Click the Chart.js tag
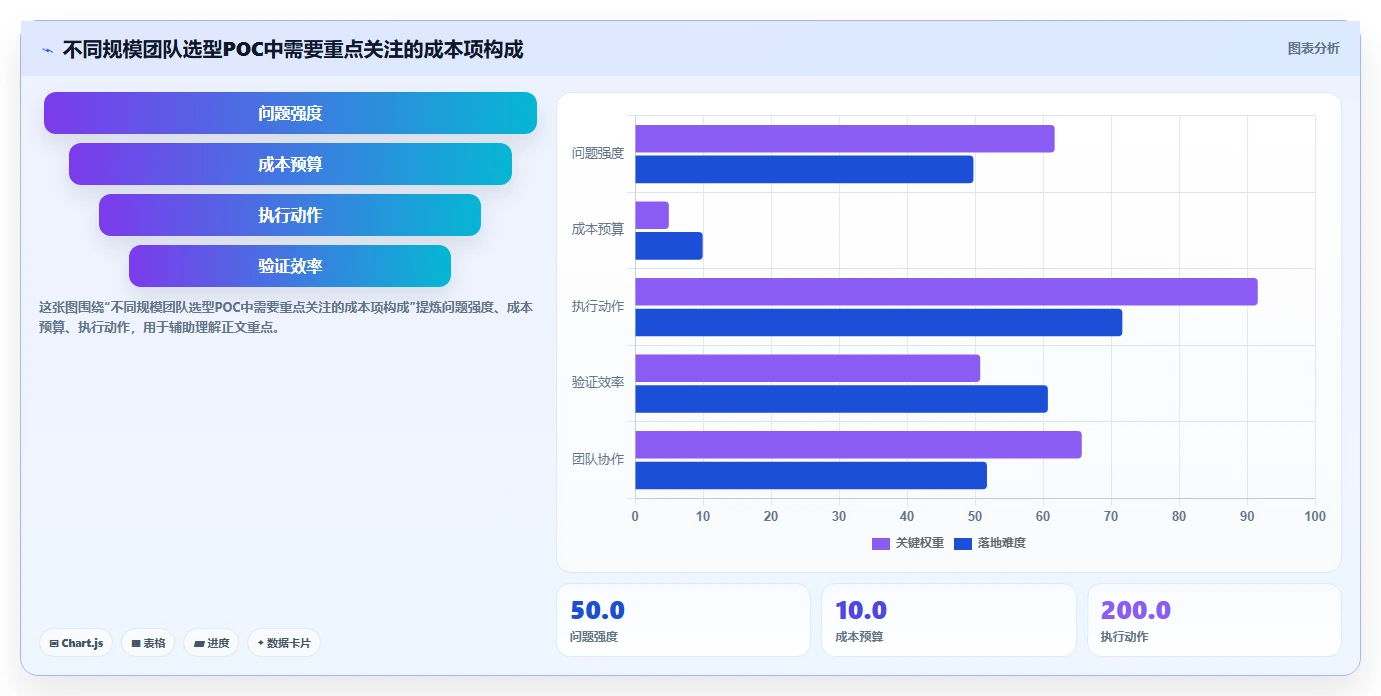Image resolution: width=1381 pixels, height=696 pixels. (76, 643)
